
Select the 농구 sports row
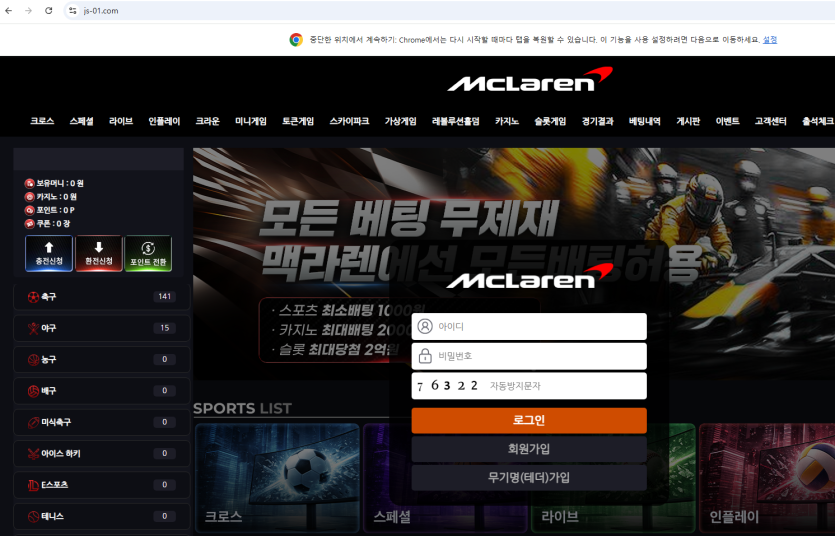[x=102, y=359]
